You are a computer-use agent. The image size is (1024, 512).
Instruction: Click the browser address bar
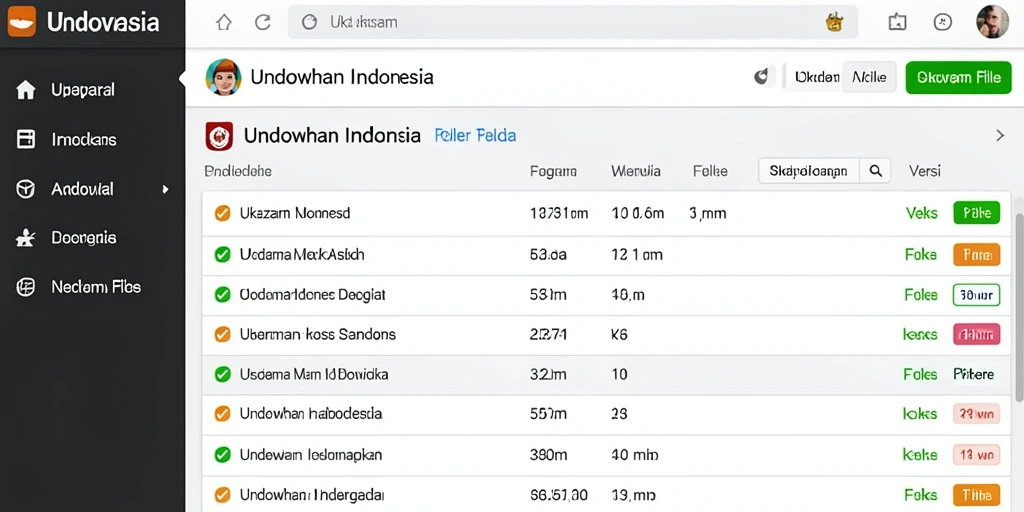(573, 22)
